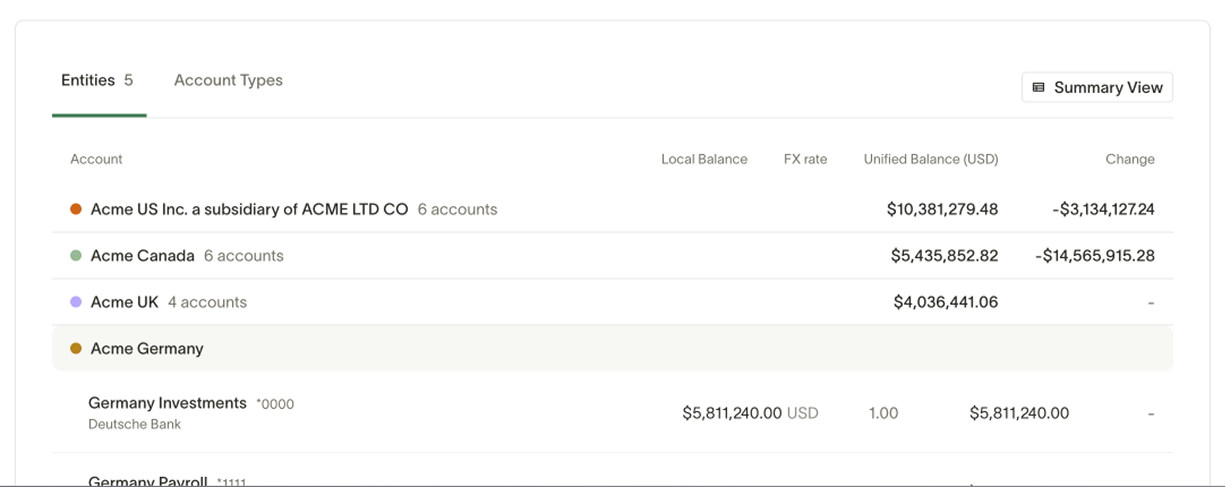Click the $5,435,852.82 unified balance

point(944,255)
